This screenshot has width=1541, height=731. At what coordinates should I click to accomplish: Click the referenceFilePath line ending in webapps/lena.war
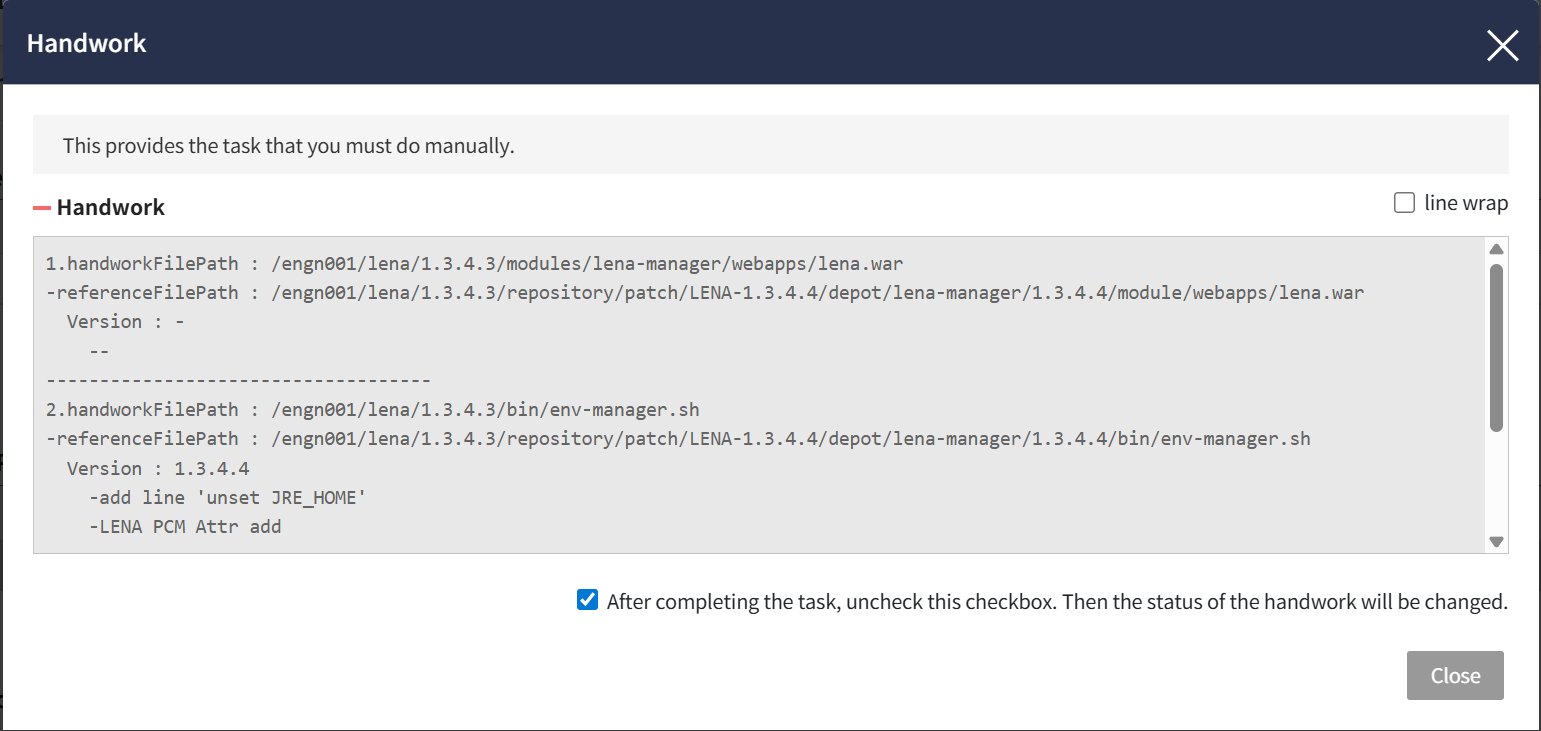coord(705,293)
